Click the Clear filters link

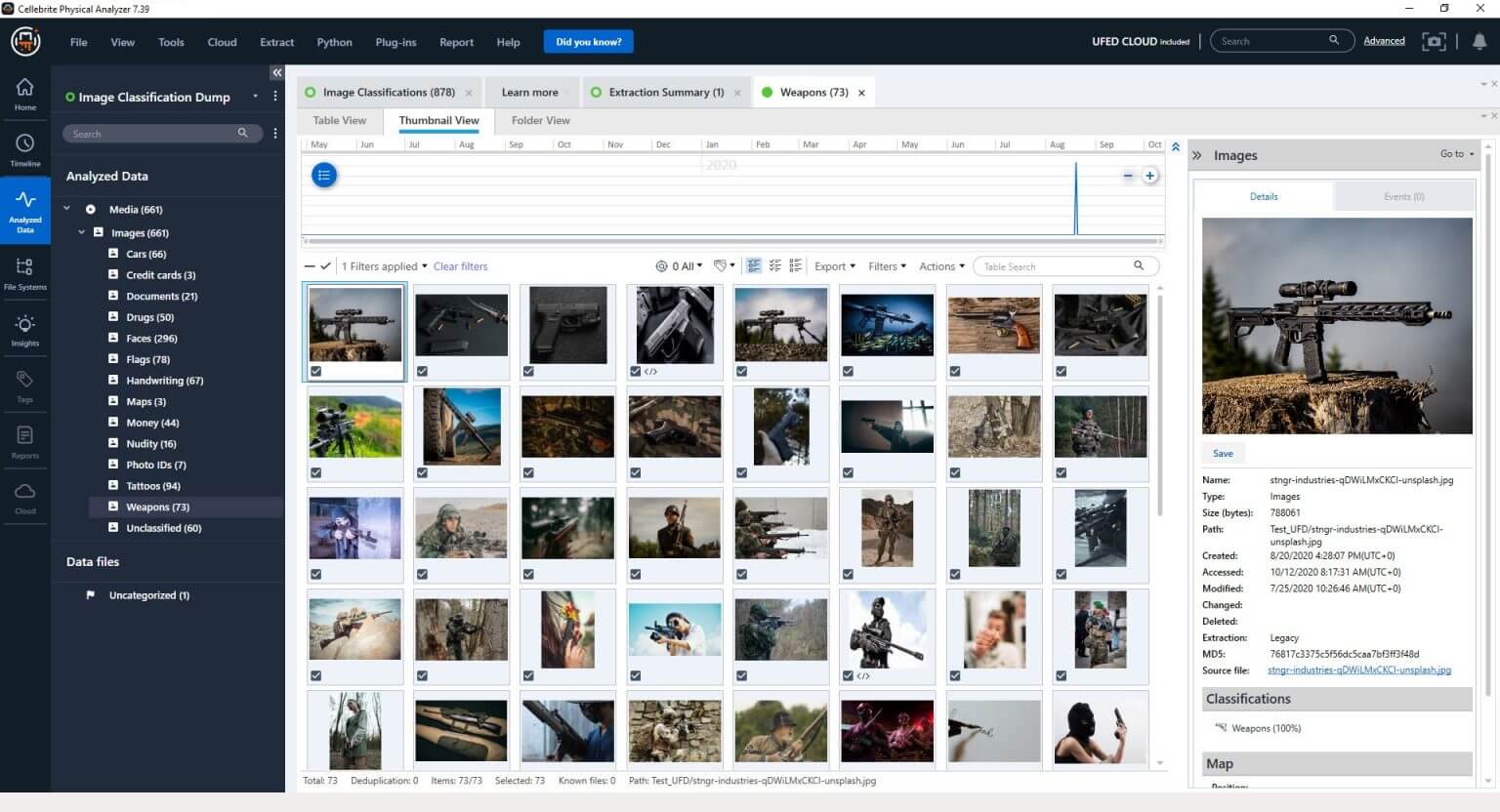click(x=460, y=265)
